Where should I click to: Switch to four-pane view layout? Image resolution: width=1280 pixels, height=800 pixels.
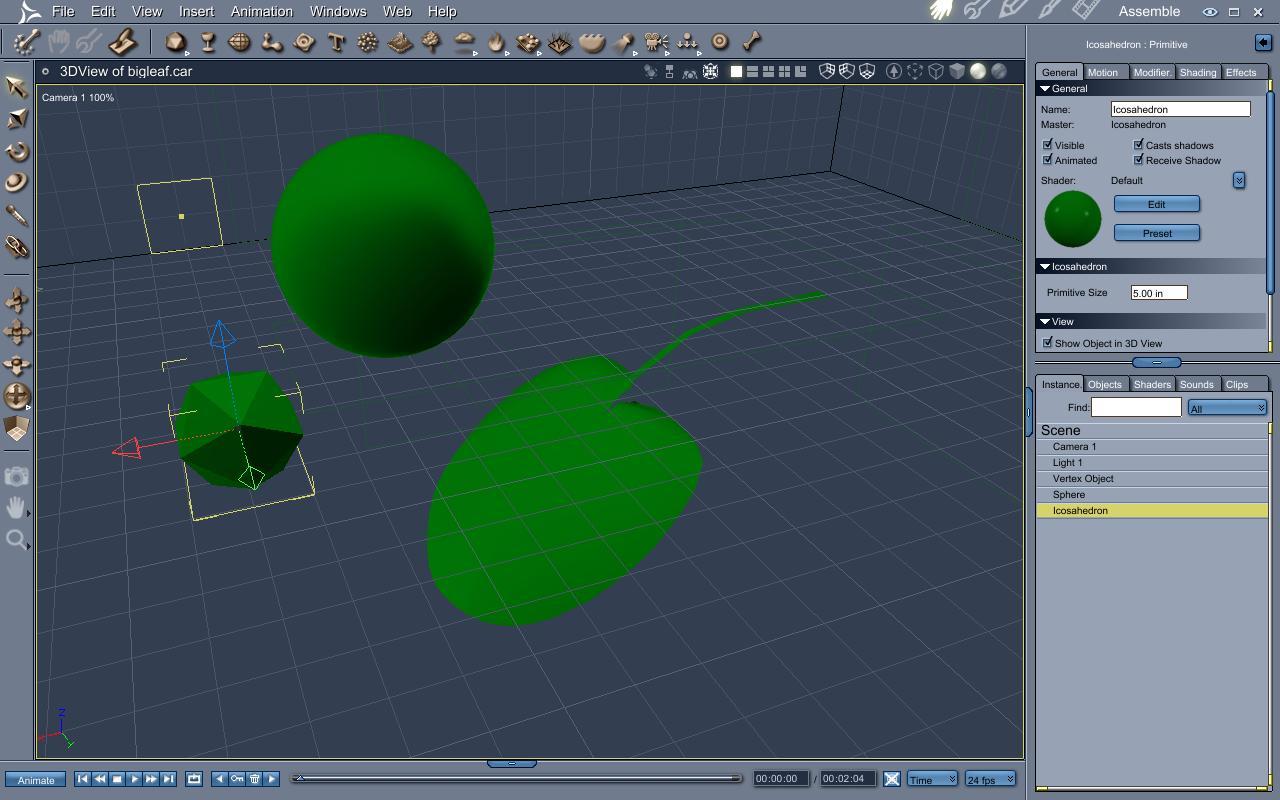(784, 71)
